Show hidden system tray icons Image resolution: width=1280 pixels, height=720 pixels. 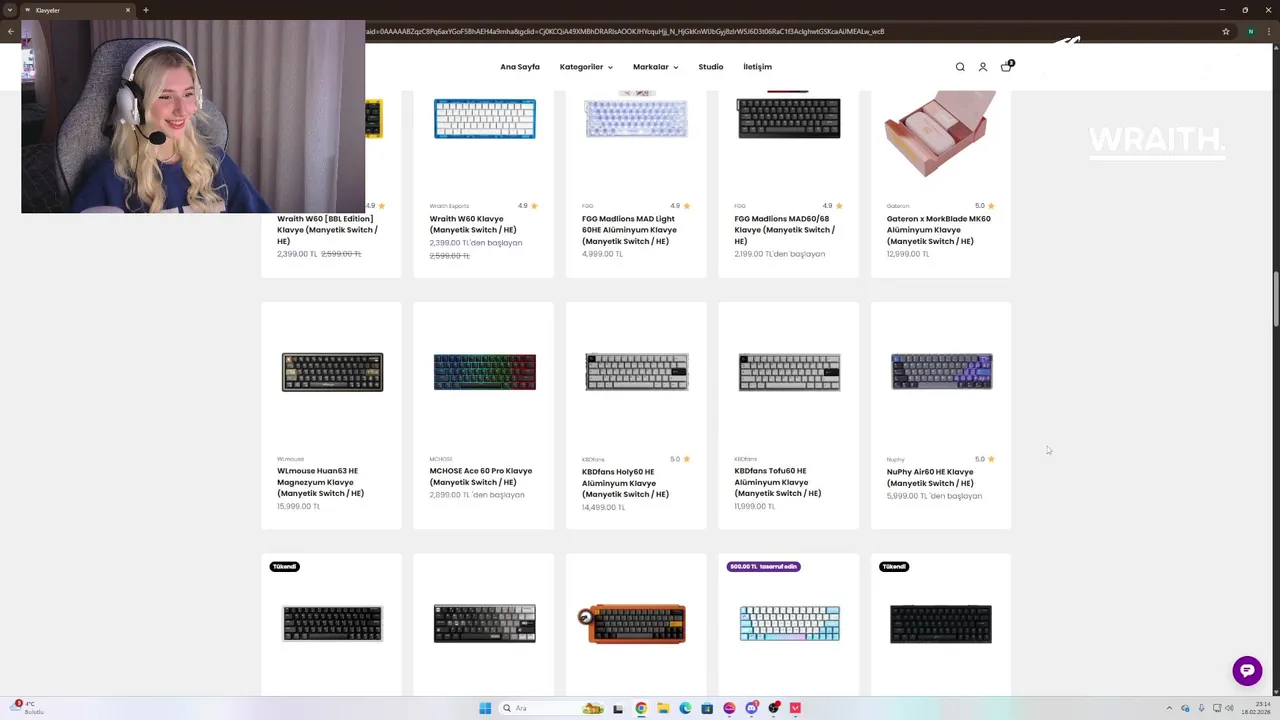[1169, 708]
